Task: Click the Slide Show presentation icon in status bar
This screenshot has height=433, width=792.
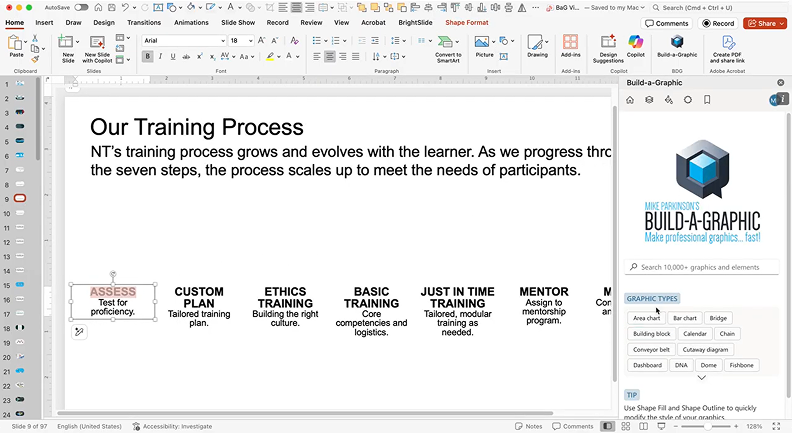Action: [661, 426]
